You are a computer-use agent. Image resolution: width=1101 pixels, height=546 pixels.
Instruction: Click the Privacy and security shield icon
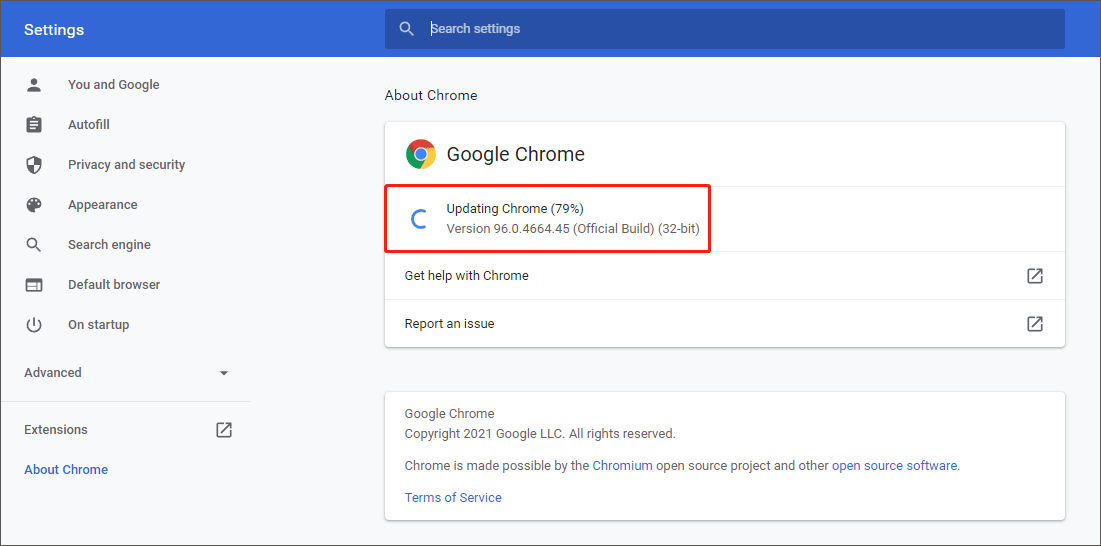[34, 165]
